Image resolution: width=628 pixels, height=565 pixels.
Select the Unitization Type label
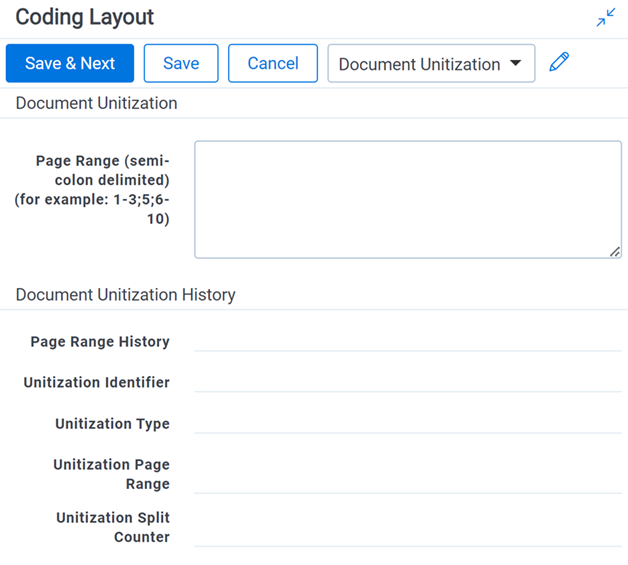click(113, 424)
